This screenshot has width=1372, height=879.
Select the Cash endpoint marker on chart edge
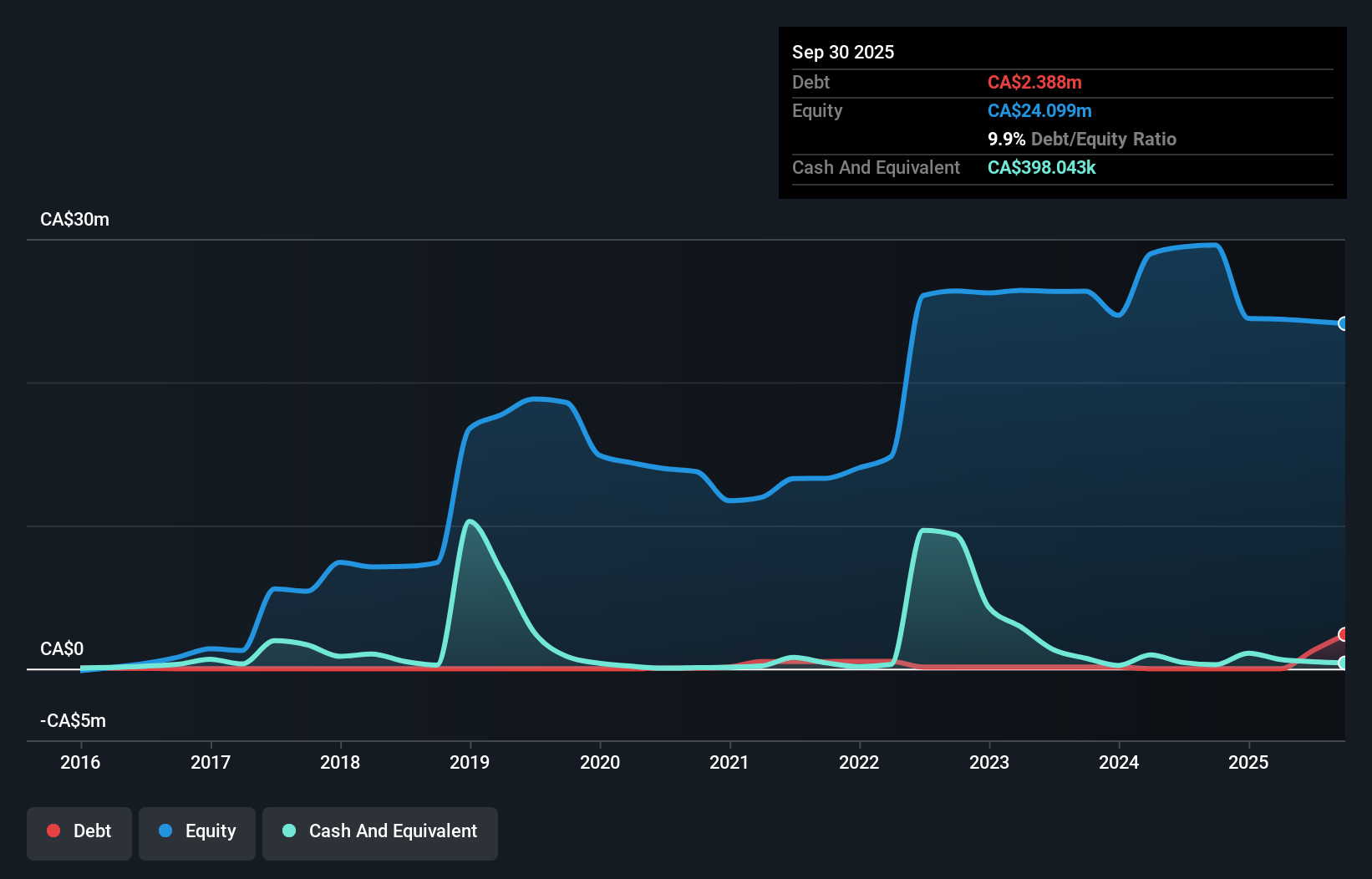1344,663
